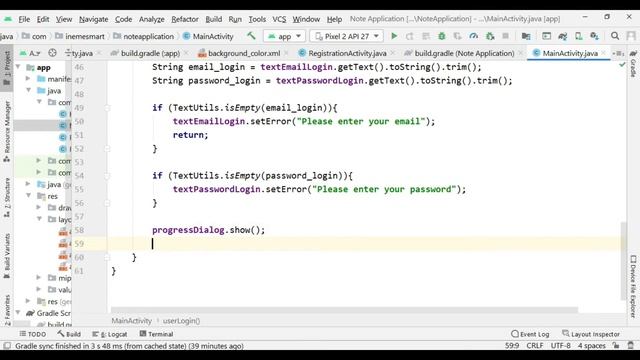Click the MainActivity breadcrumb in navigation bar
Screen dimensions: 640x360
tap(208, 36)
